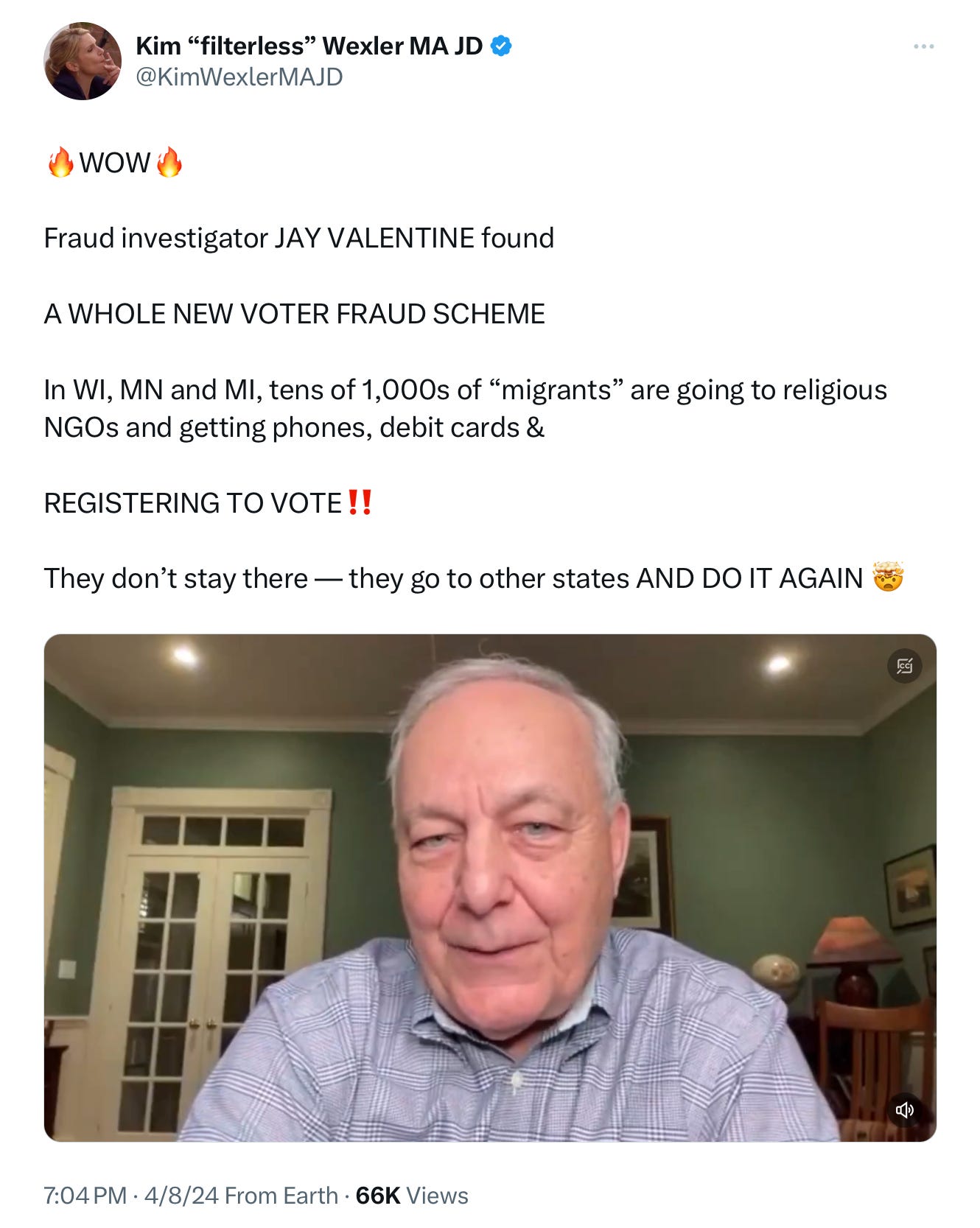The width and height of the screenshot is (980, 1228).
Task: Open the 66K Views count
Action: point(412,1195)
